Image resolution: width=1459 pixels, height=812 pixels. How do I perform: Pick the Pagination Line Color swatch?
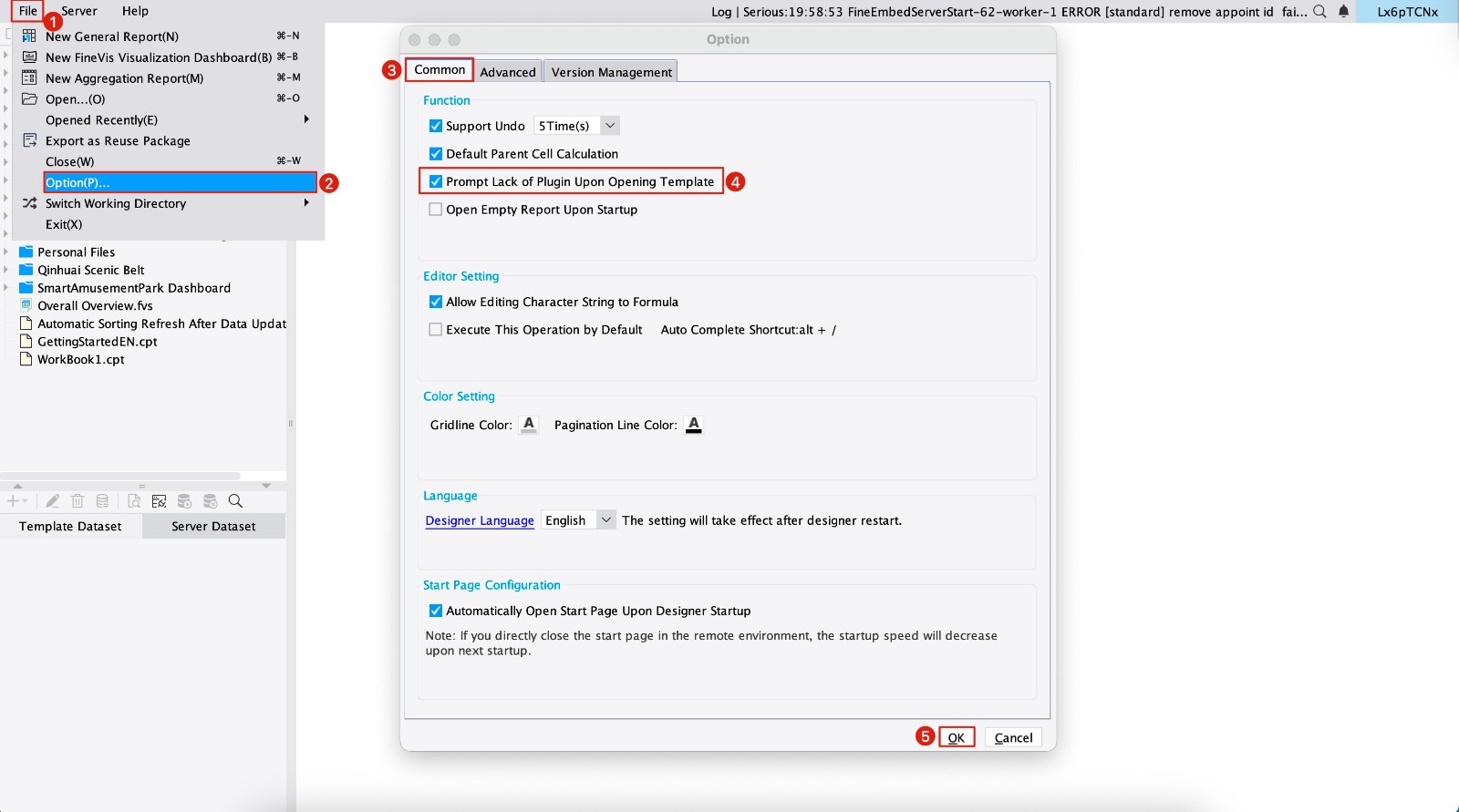[694, 425]
